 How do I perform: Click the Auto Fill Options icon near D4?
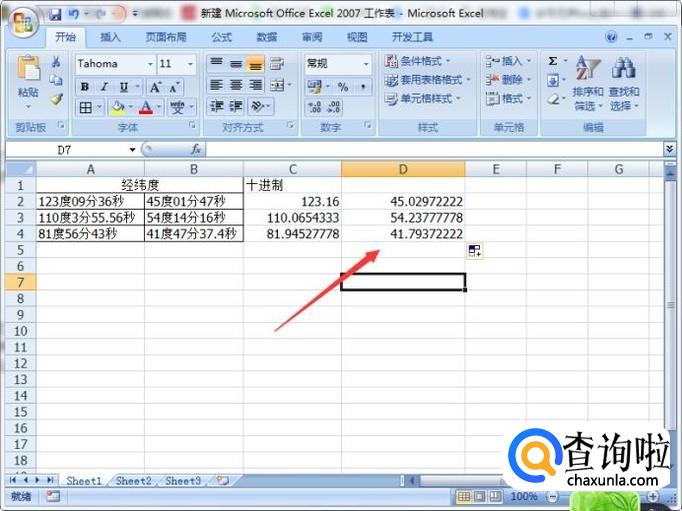(474, 251)
